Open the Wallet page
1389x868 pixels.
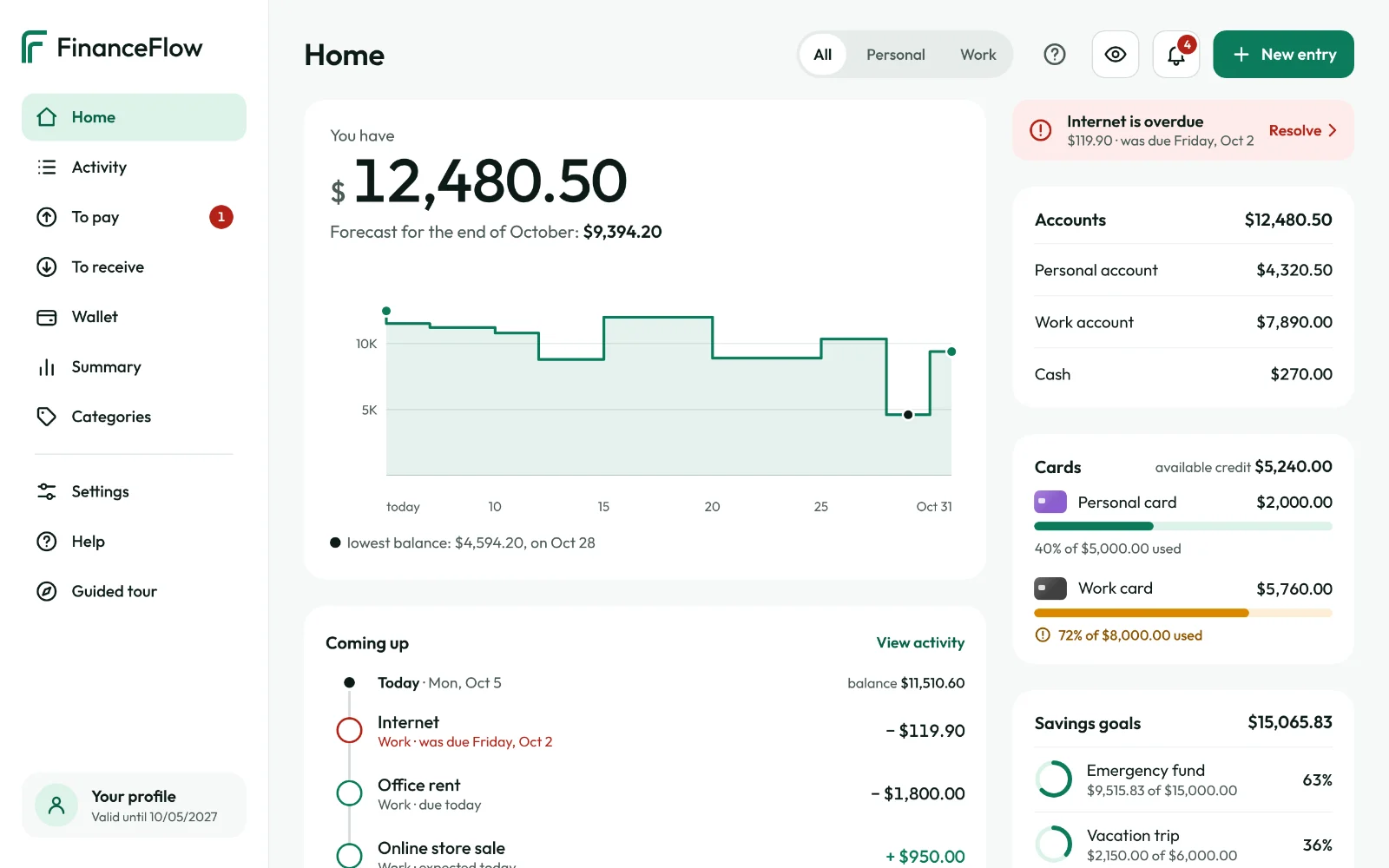pyautogui.click(x=134, y=317)
